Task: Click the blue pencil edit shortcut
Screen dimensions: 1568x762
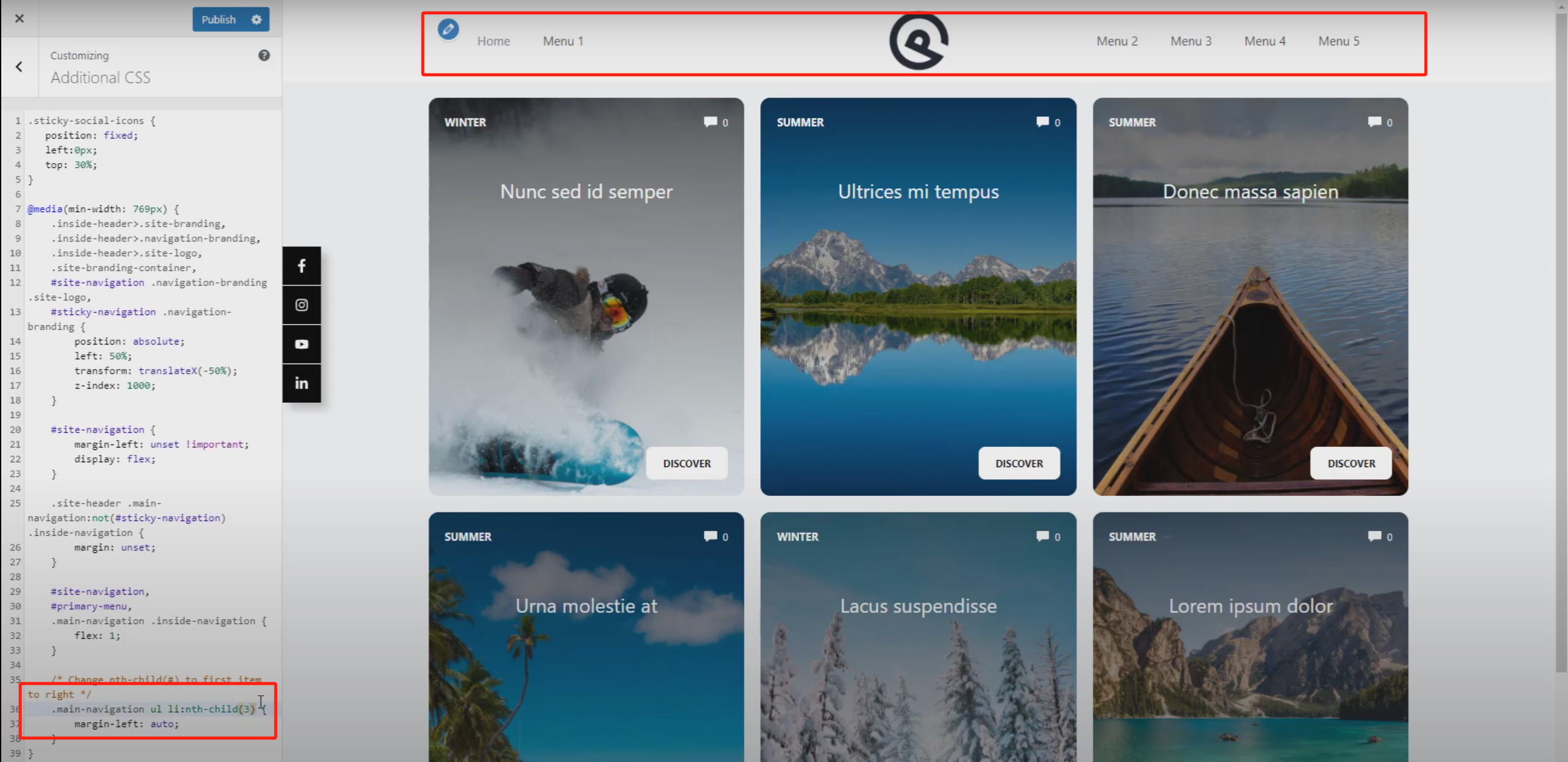Action: point(448,29)
